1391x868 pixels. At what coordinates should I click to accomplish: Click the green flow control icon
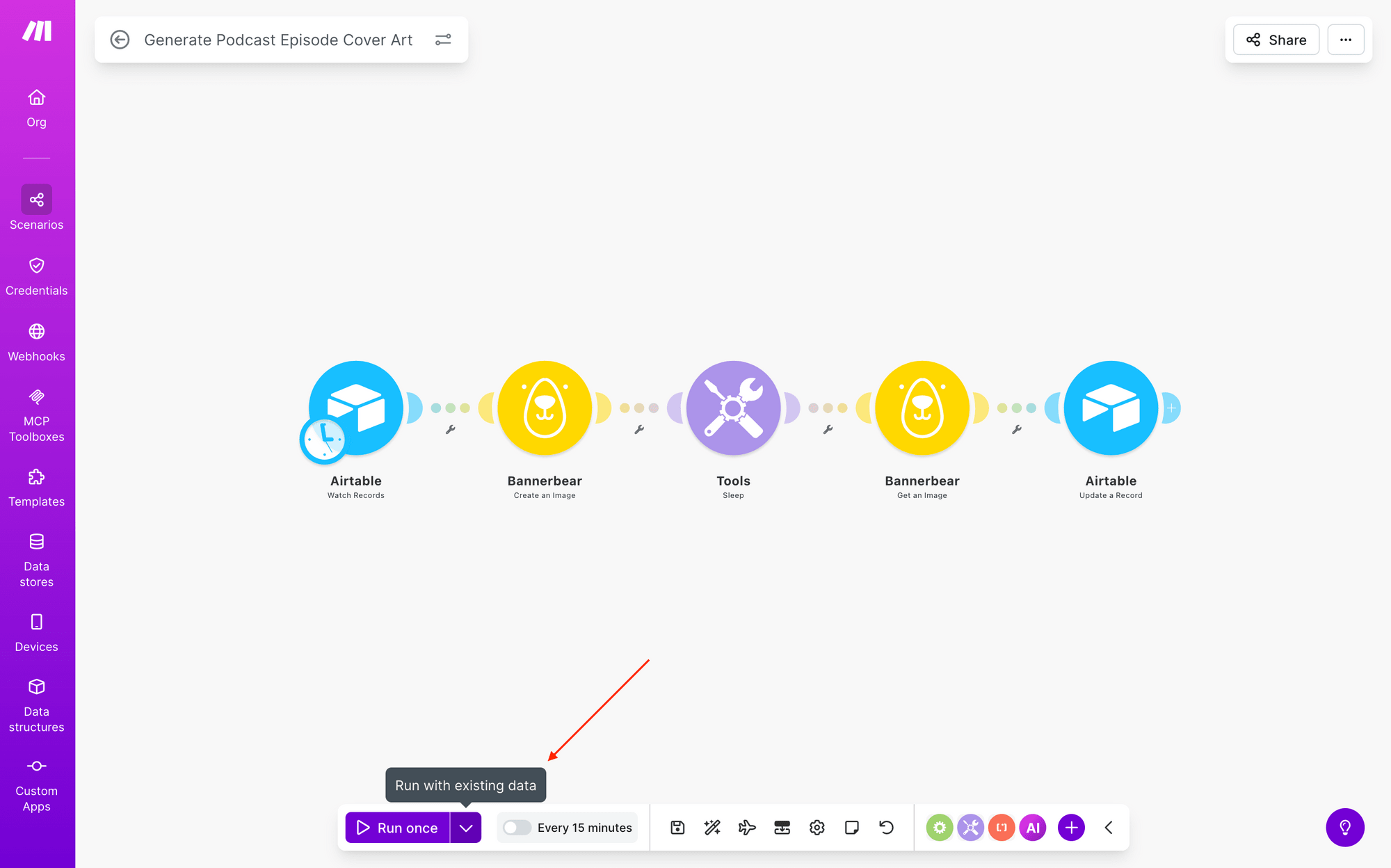click(939, 828)
